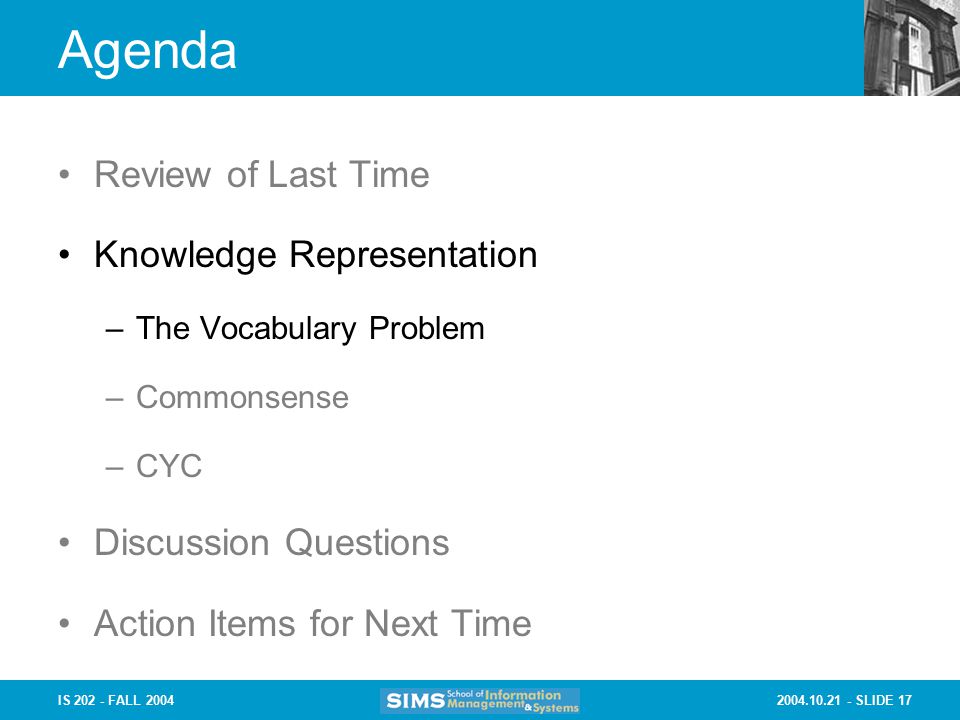Click The Vocabulary Problem sub-item
Image resolution: width=960 pixels, height=720 pixels.
[310, 328]
